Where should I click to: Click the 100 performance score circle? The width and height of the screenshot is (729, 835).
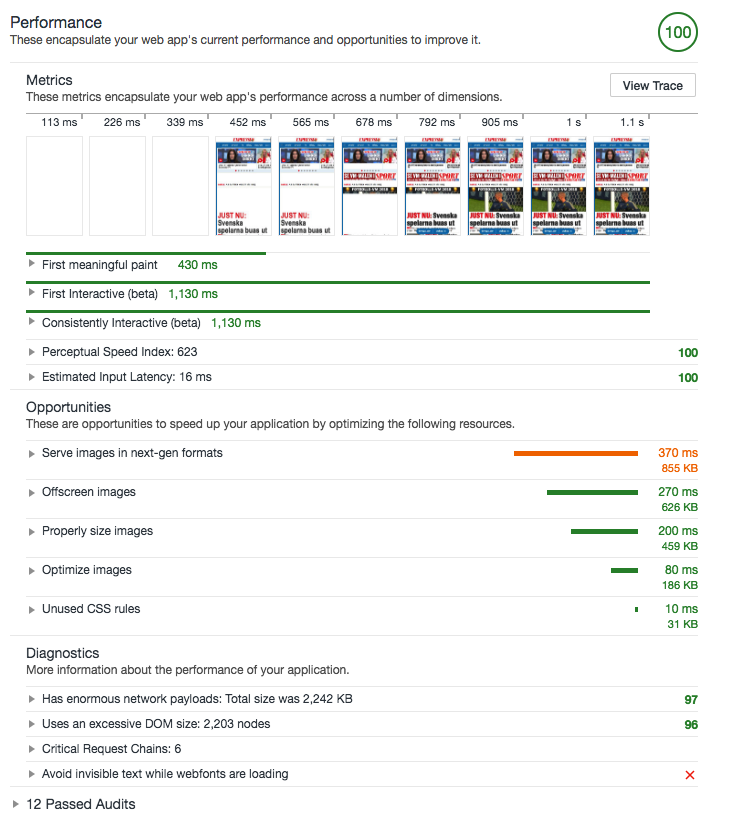point(677,32)
